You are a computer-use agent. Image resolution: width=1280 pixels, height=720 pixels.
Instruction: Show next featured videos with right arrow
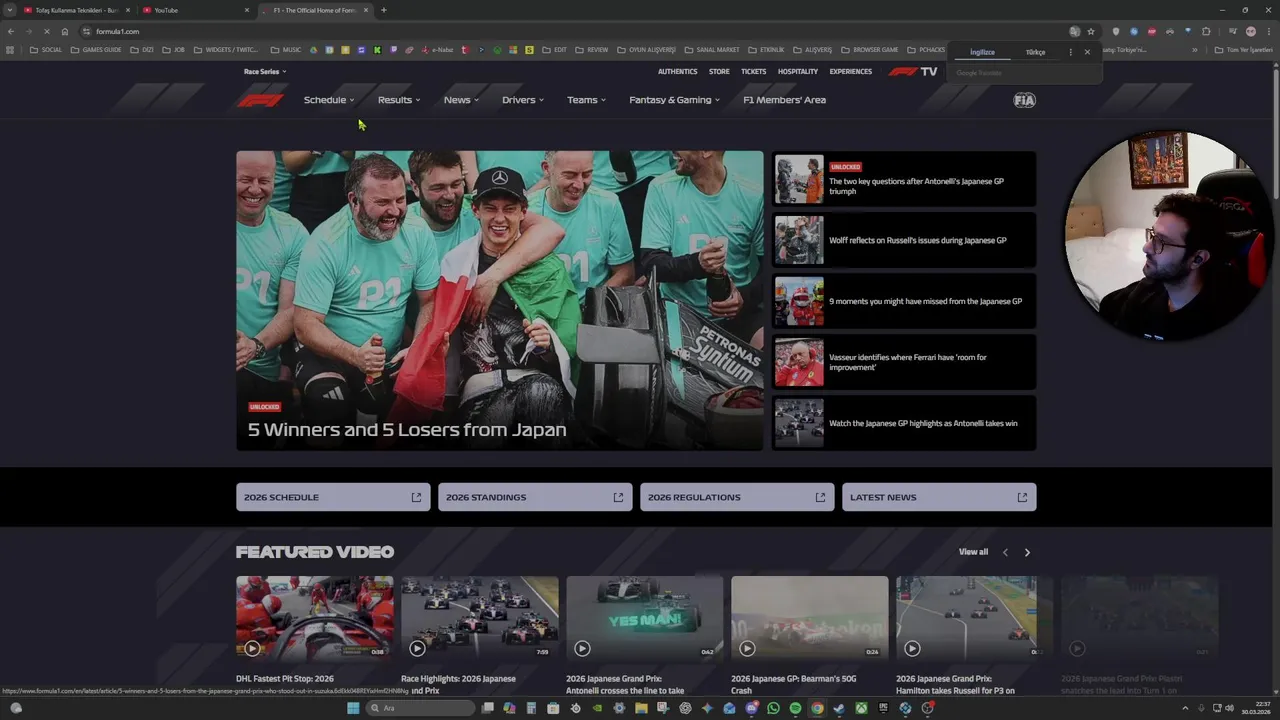click(1027, 552)
